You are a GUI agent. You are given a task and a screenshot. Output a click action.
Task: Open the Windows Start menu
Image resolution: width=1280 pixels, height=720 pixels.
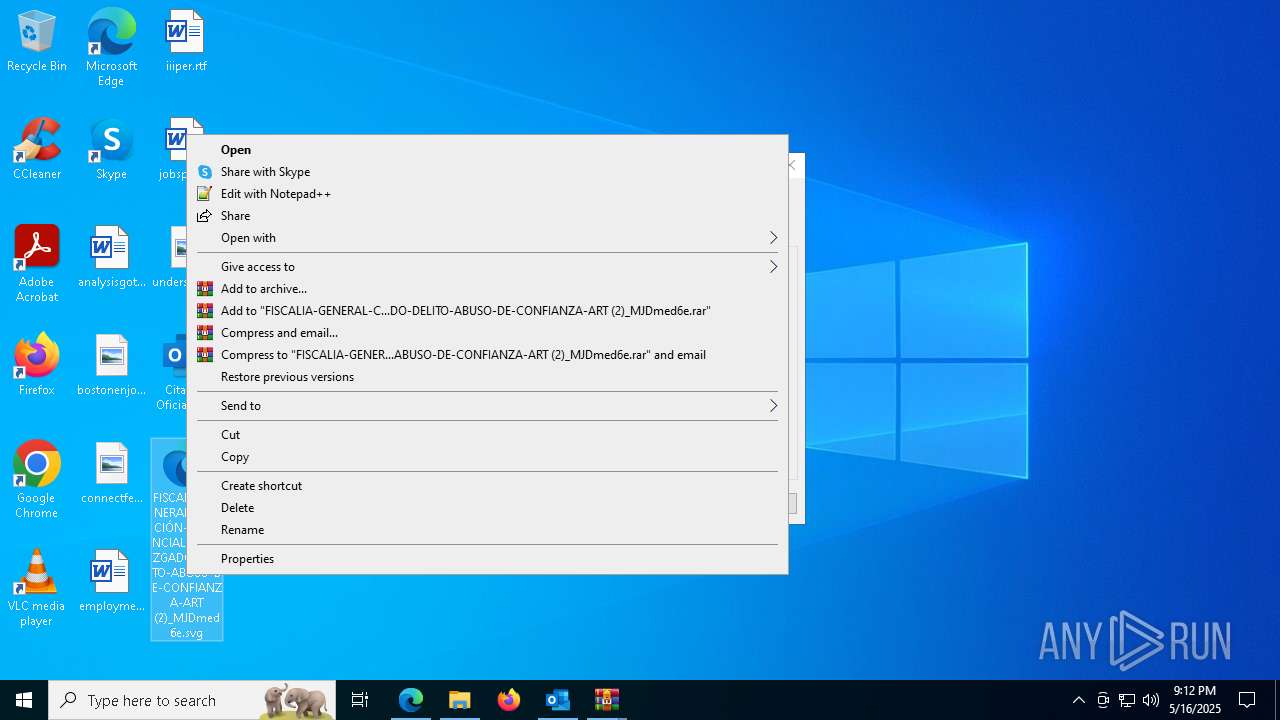coord(24,700)
